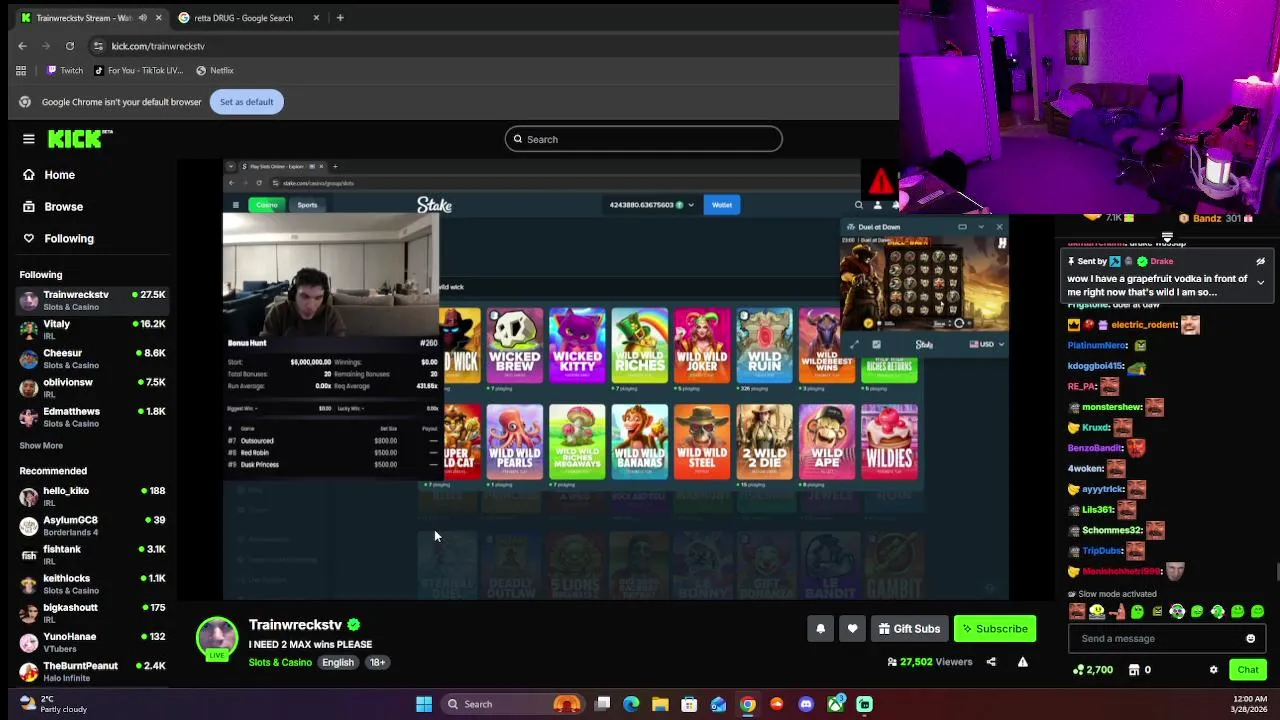Image resolution: width=1280 pixels, height=720 pixels.
Task: Click the 18+ tag
Action: 378,662
